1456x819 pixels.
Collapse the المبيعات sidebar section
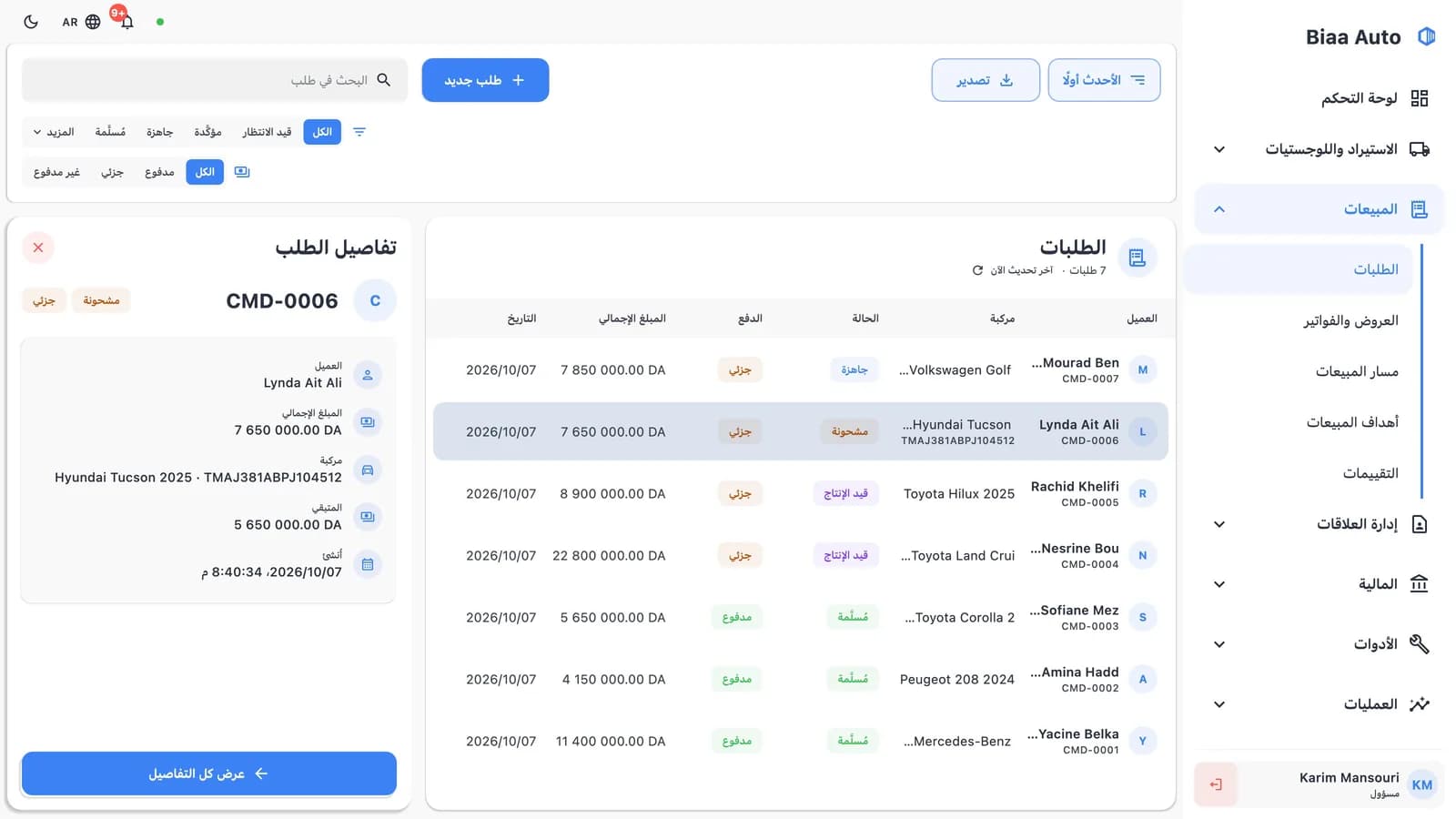tap(1319, 209)
